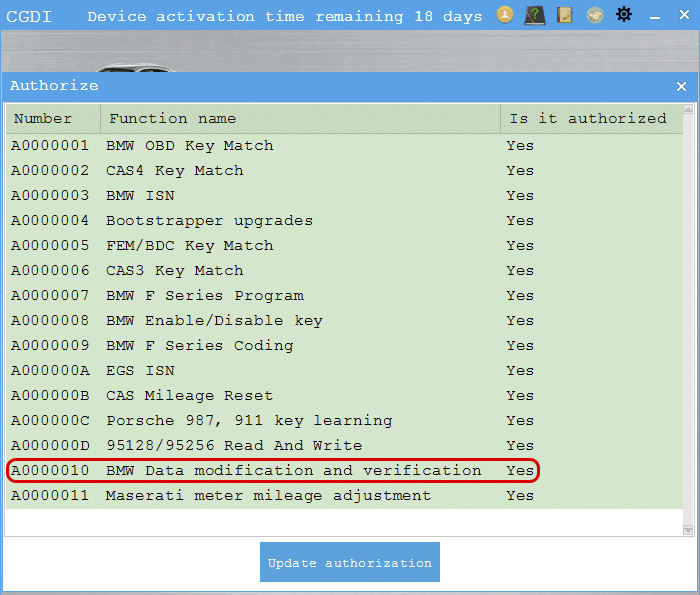The height and width of the screenshot is (595, 700).
Task: Open the notebook with pencil icon
Action: click(565, 15)
